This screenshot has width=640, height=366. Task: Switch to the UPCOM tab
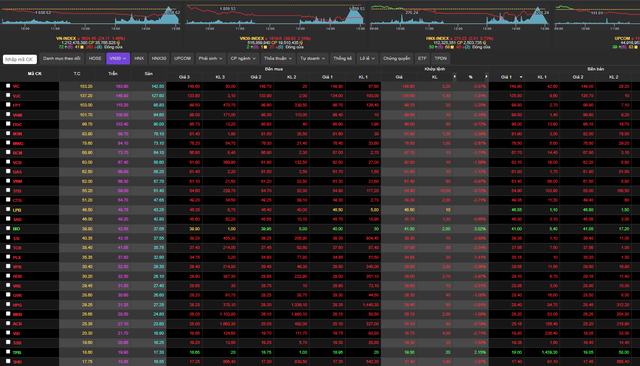coord(182,58)
